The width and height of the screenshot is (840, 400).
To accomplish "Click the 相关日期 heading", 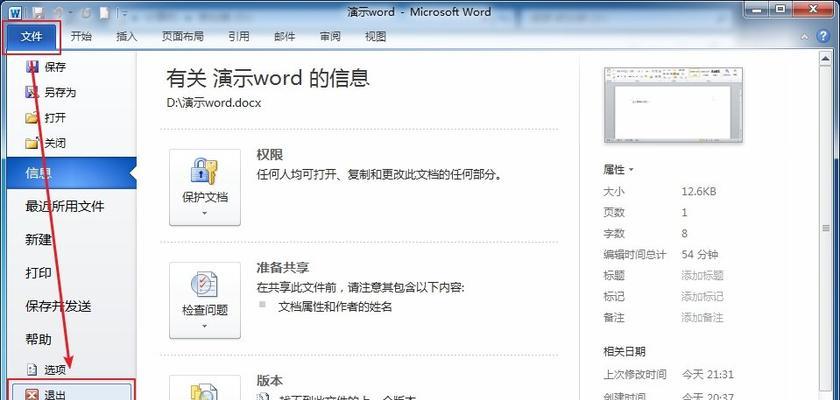I will point(625,351).
